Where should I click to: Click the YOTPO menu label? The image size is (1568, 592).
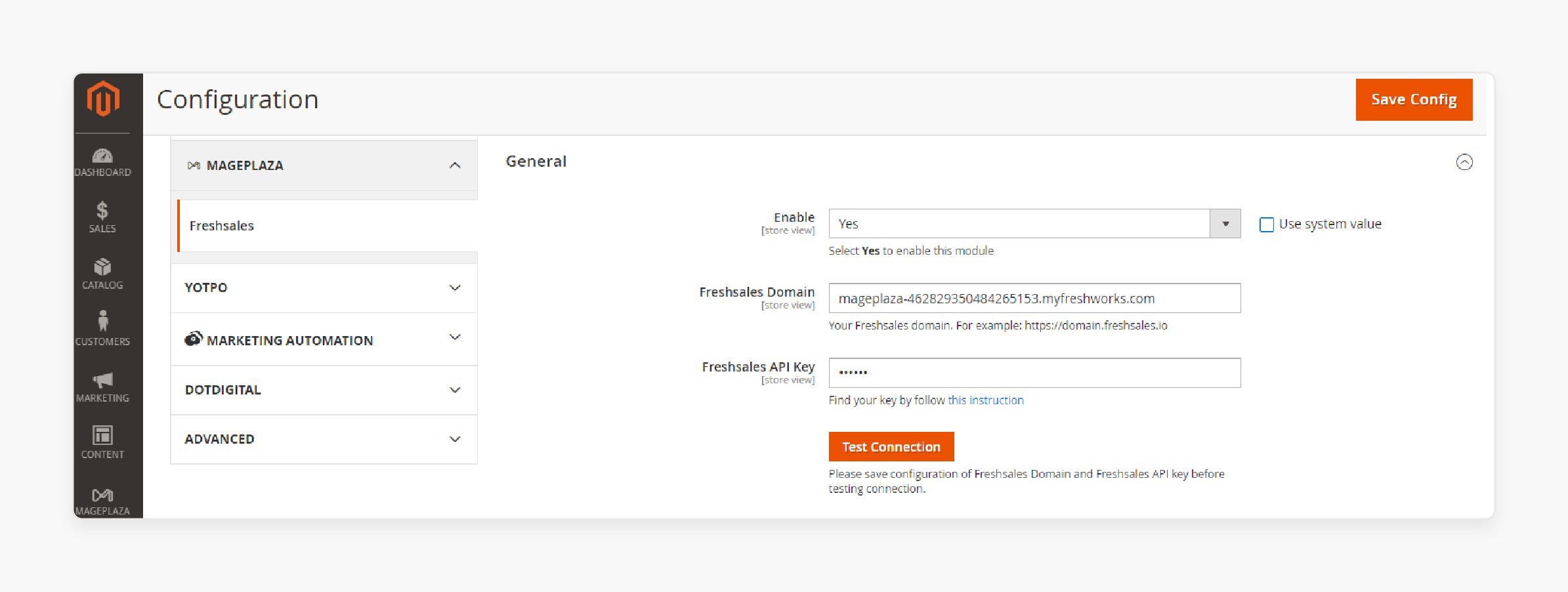click(206, 287)
